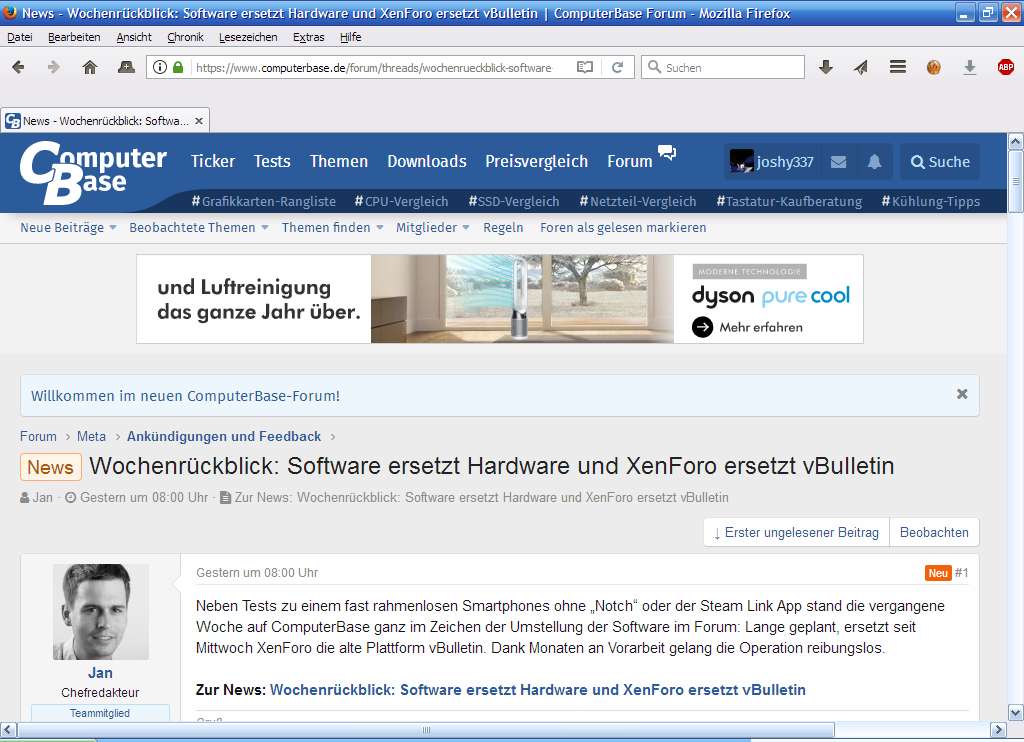Open notifications bell icon

click(874, 162)
